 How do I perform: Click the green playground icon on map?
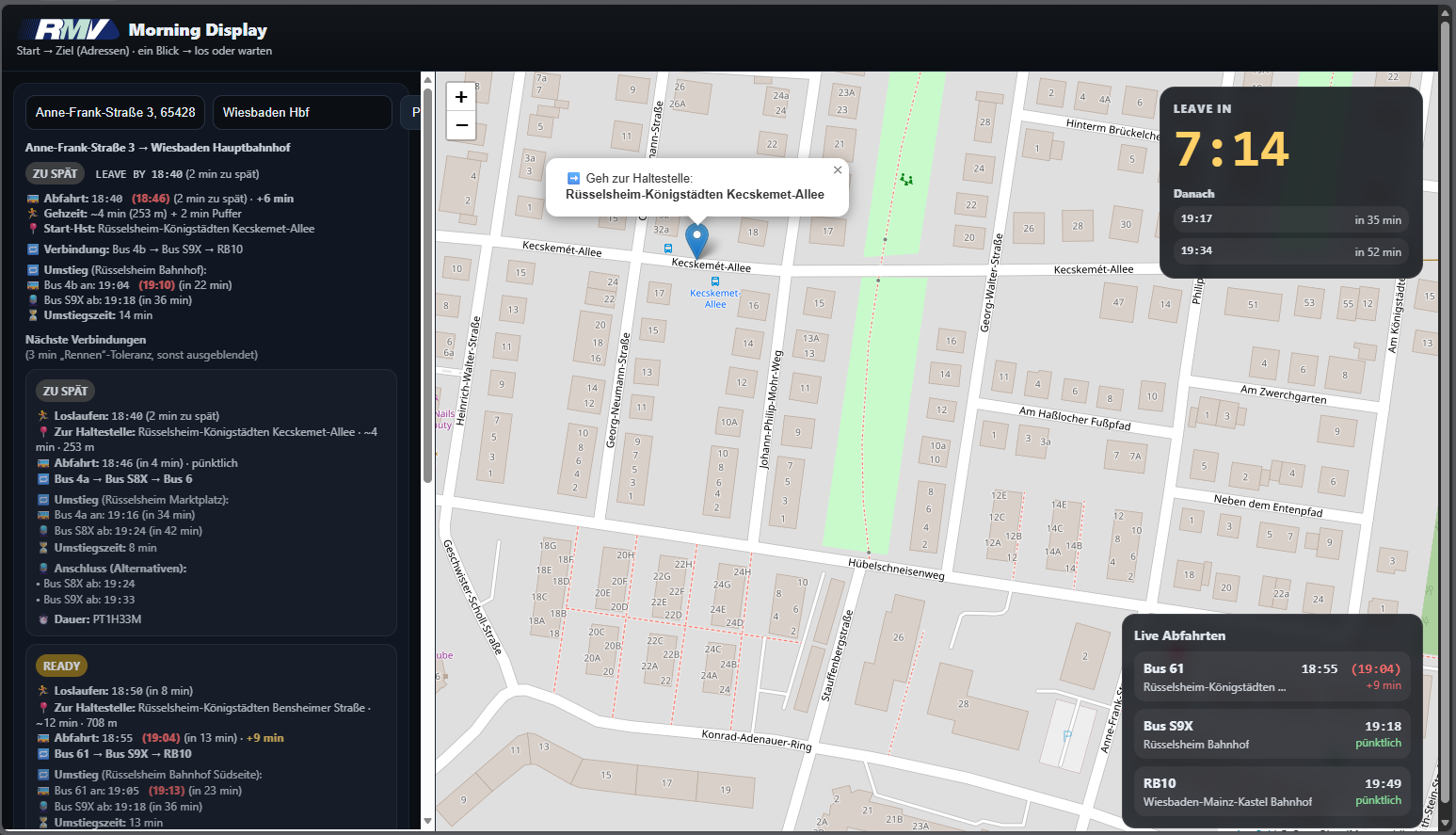905,179
